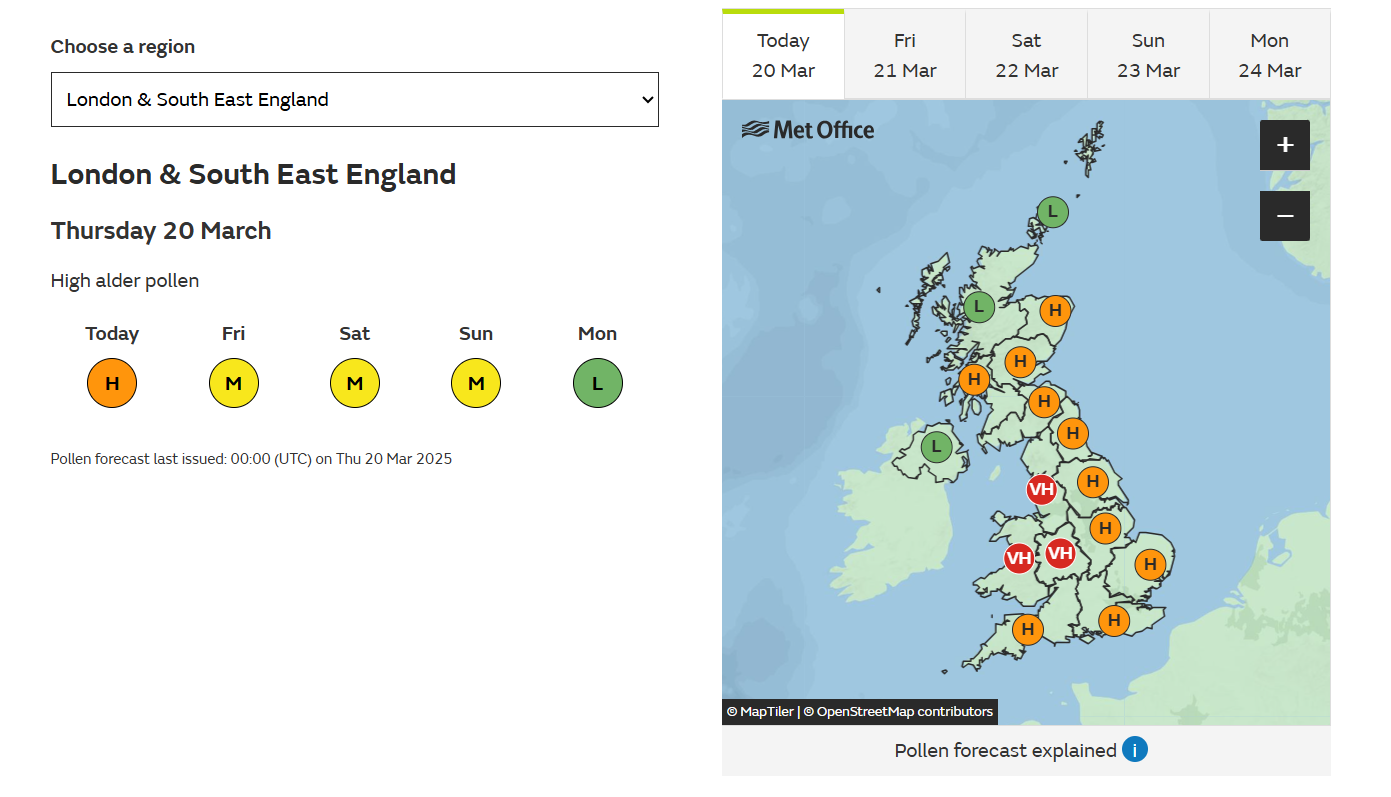Open the Choose a region dropdown

point(354,99)
